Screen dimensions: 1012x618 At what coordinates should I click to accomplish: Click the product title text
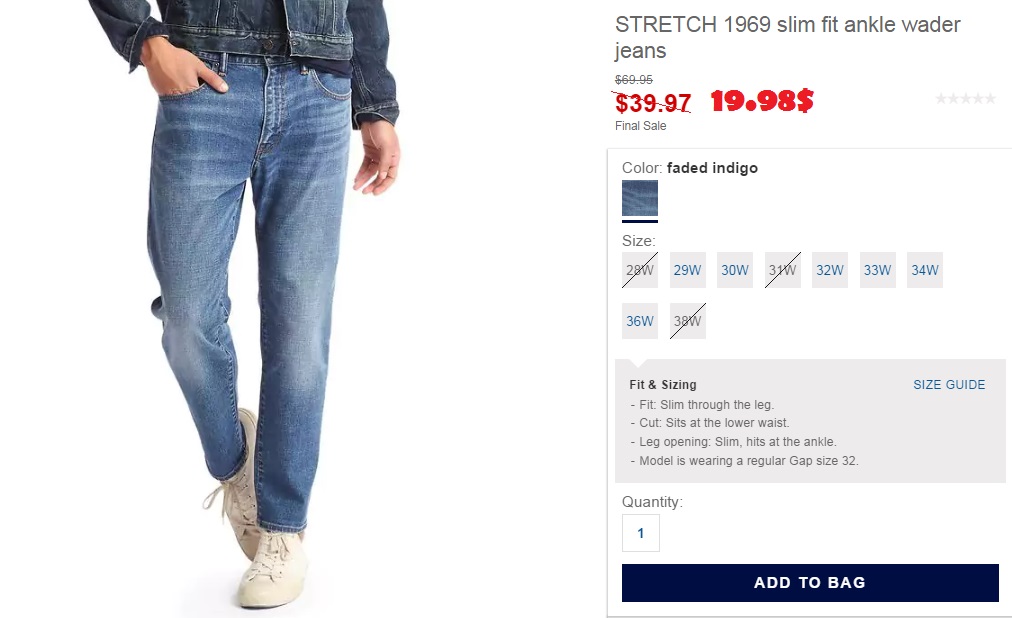point(787,37)
